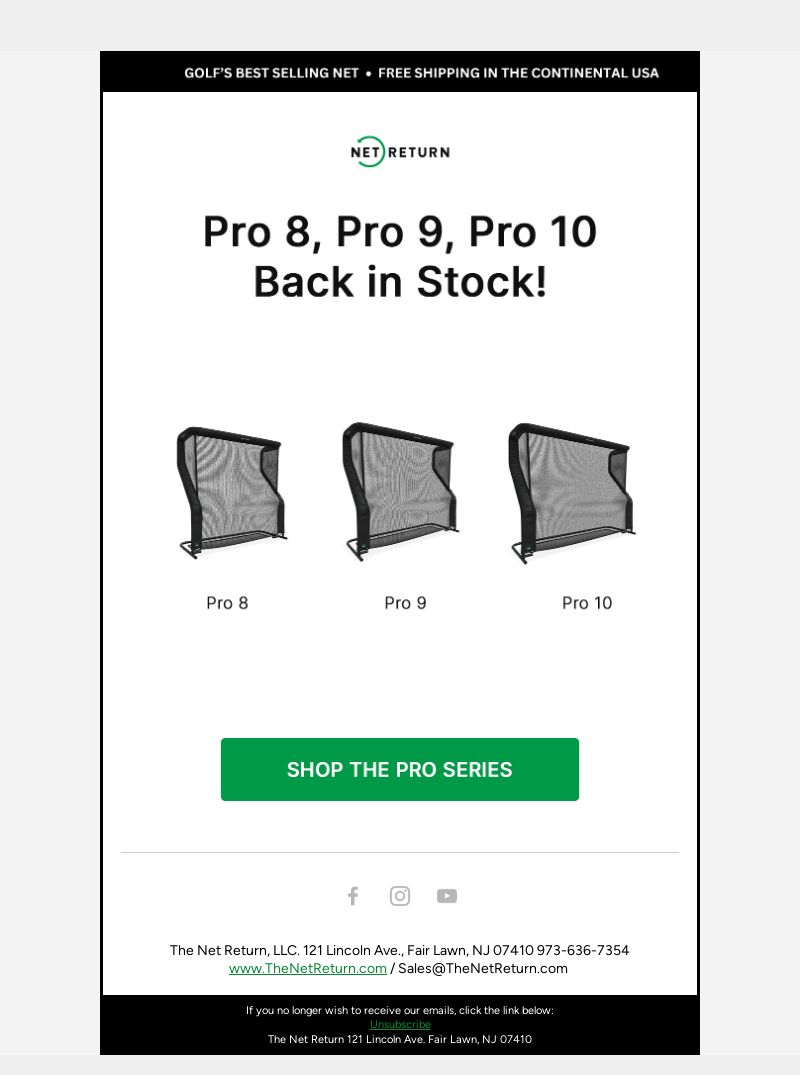Click the Pro 9 net image
This screenshot has height=1075, width=800.
click(400, 492)
